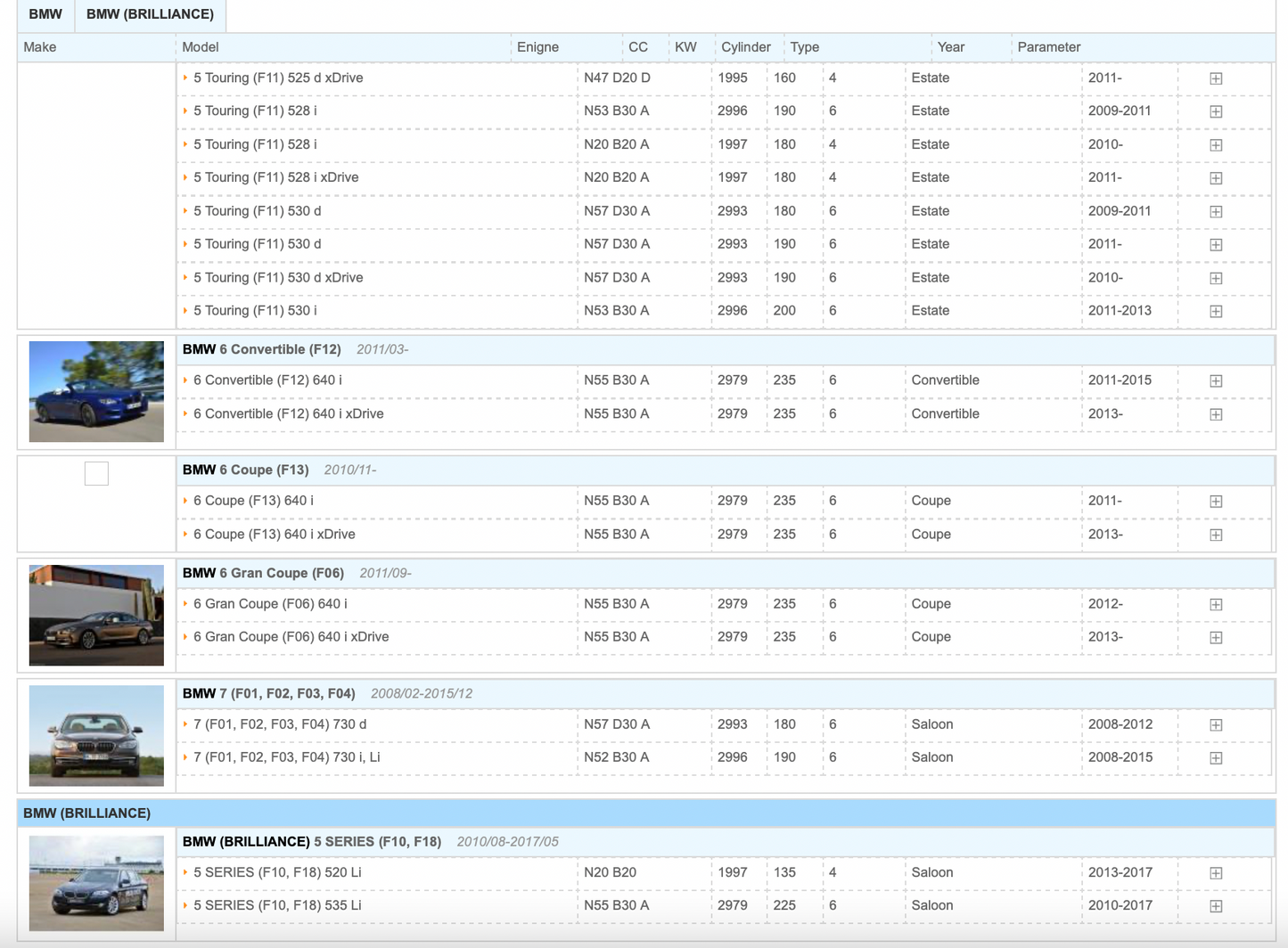This screenshot has height=948, width=1288.
Task: Open plus icon for 7 series 730 i, Li
Action: point(1216,757)
